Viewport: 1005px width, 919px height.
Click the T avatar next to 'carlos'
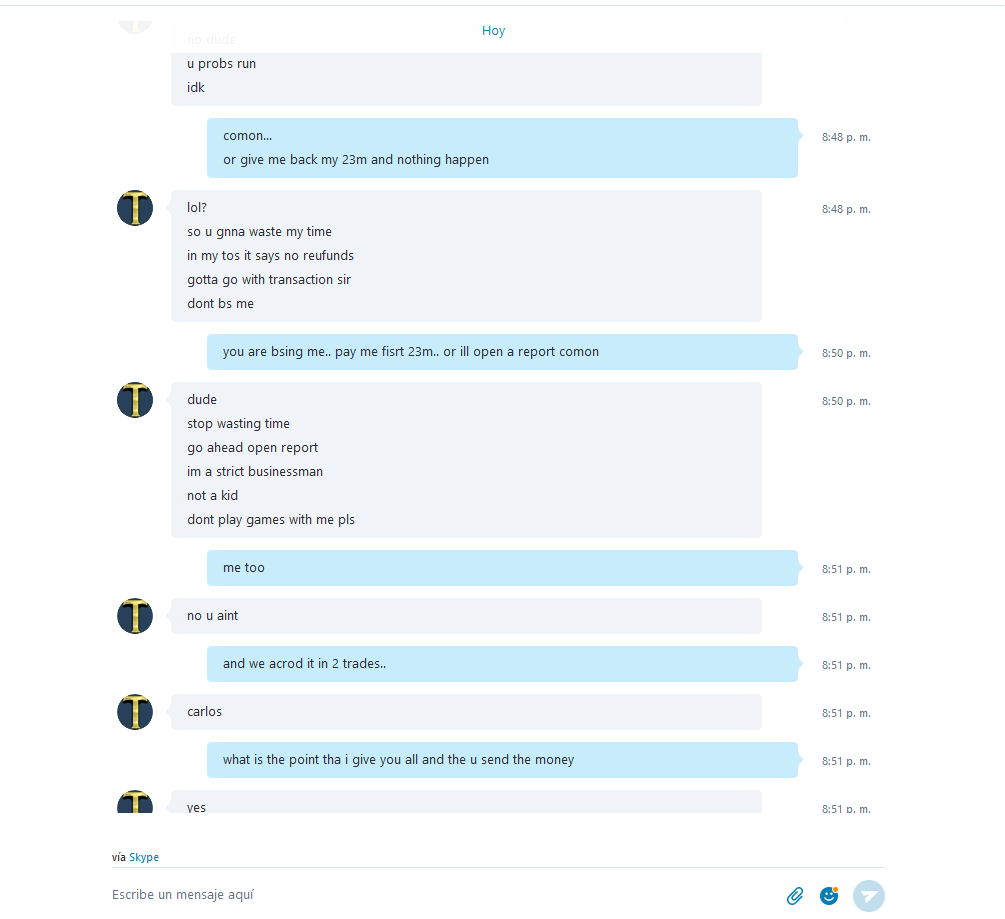coord(135,712)
